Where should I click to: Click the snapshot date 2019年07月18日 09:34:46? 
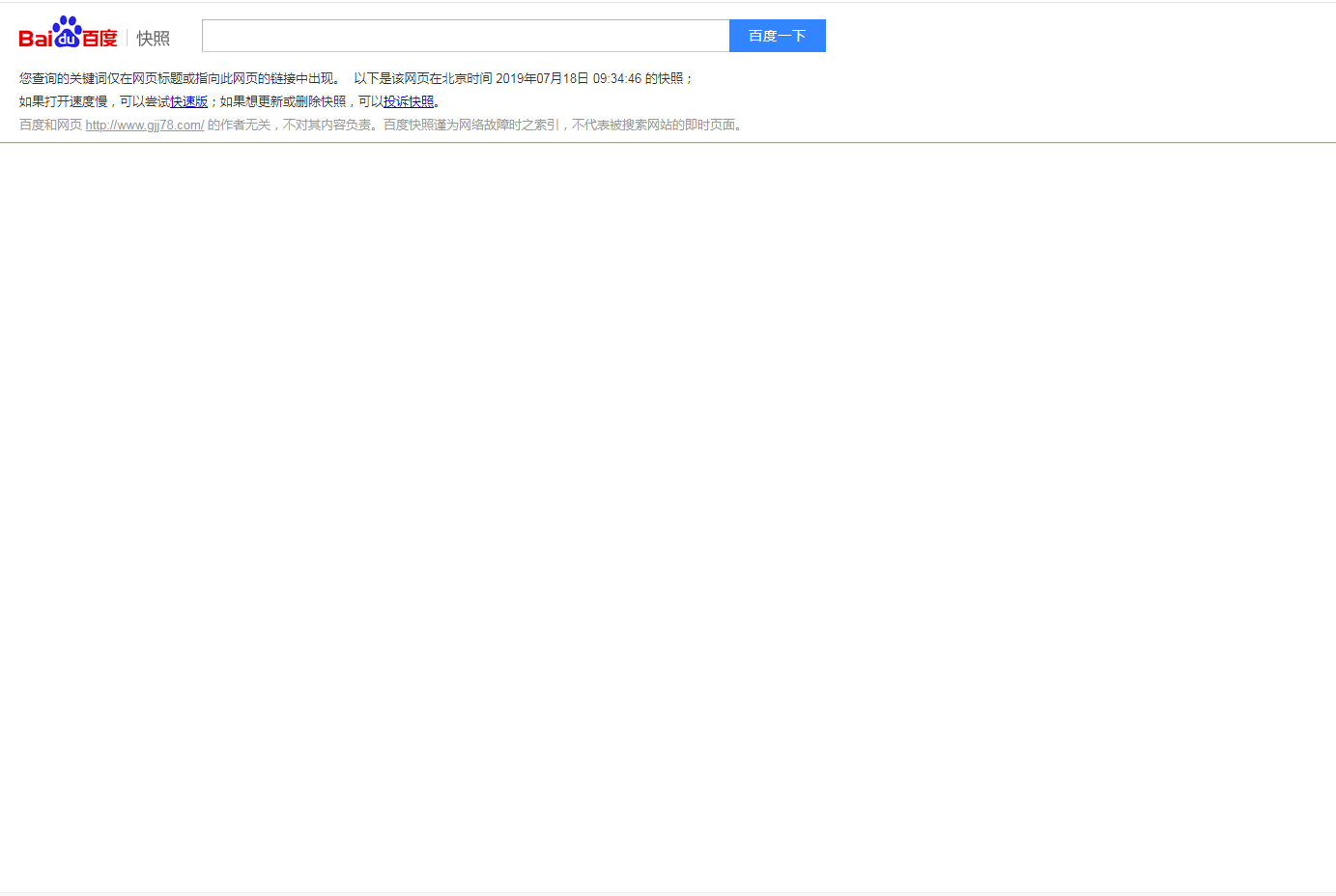(568, 78)
